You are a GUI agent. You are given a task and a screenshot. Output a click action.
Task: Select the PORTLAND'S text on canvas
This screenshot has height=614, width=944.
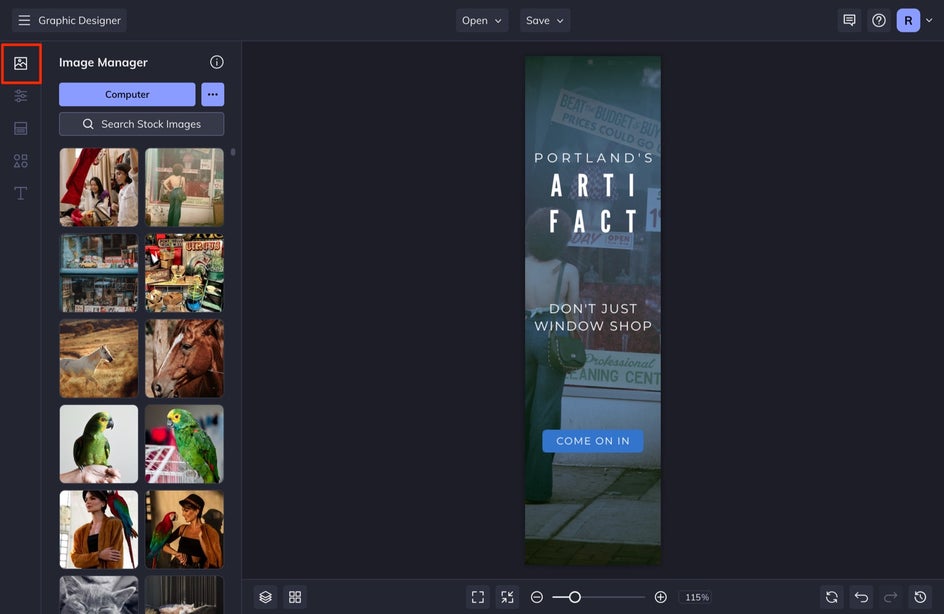594,158
